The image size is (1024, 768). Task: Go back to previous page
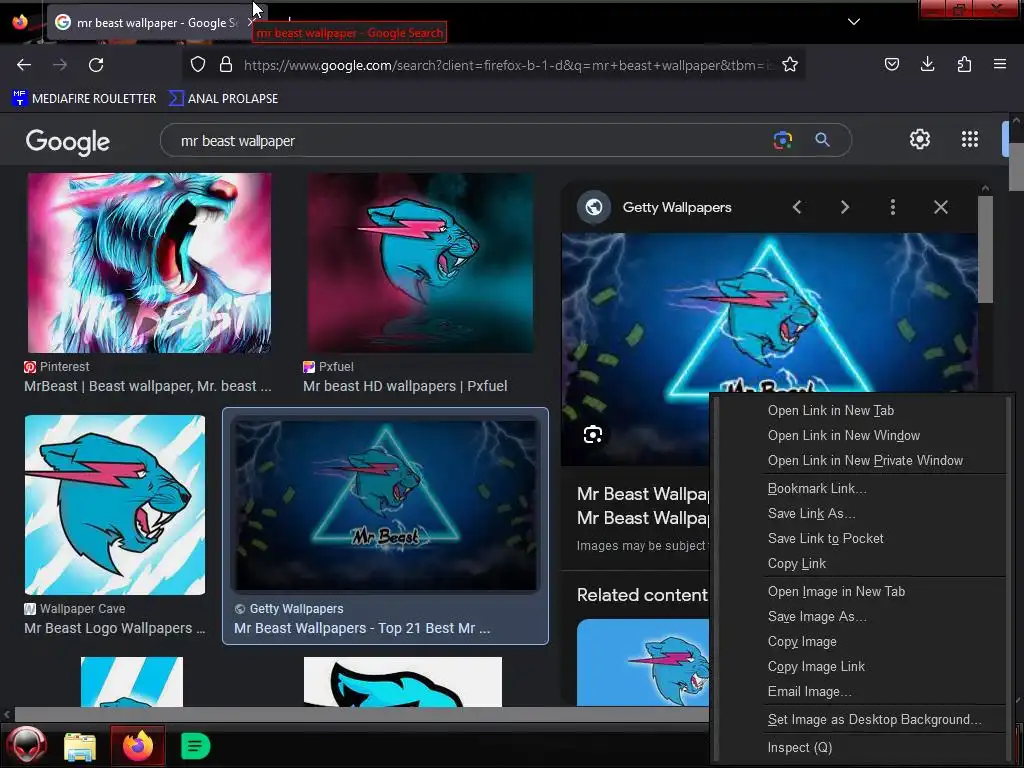24,65
